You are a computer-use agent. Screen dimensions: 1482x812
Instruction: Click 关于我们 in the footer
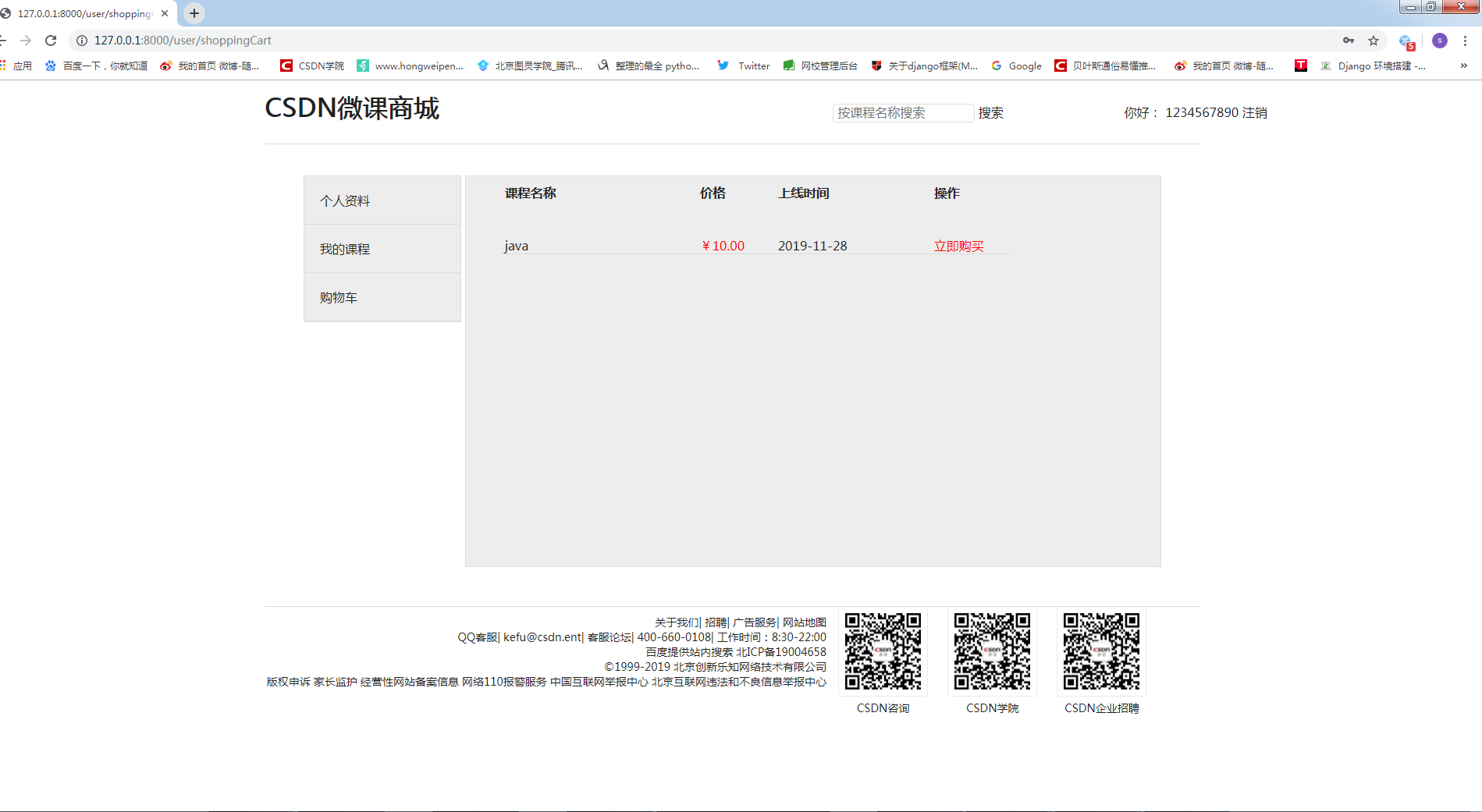[x=677, y=622]
